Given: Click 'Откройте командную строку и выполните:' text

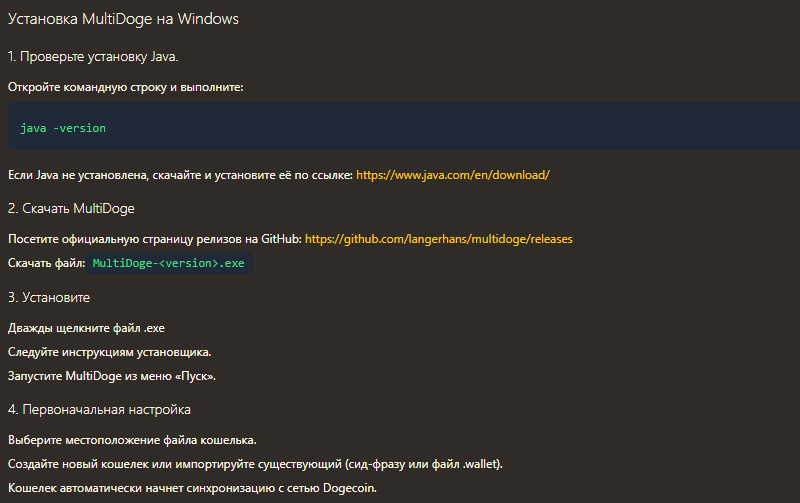Looking at the screenshot, I should click(x=125, y=87).
